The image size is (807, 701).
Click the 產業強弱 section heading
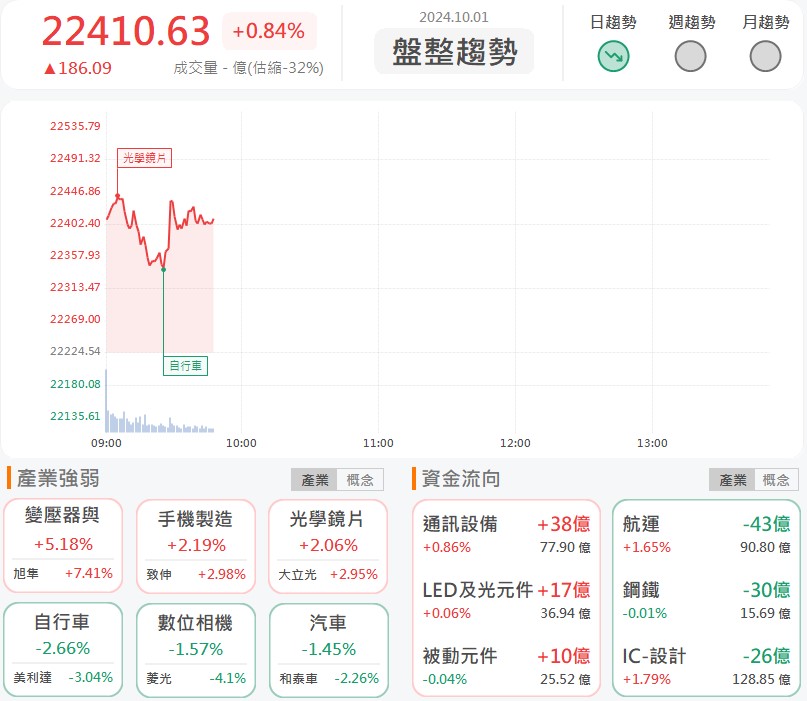pyautogui.click(x=58, y=478)
